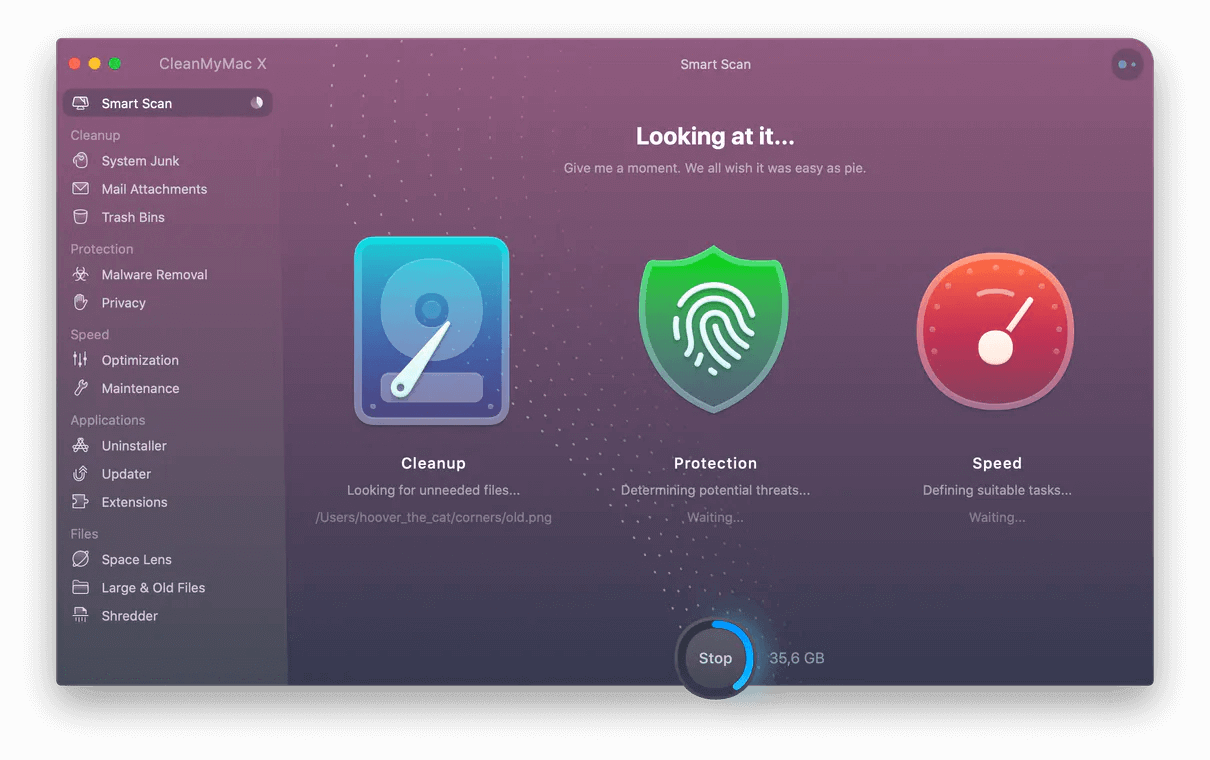Open the Trash Bins module
This screenshot has width=1210, height=760.
(x=132, y=217)
